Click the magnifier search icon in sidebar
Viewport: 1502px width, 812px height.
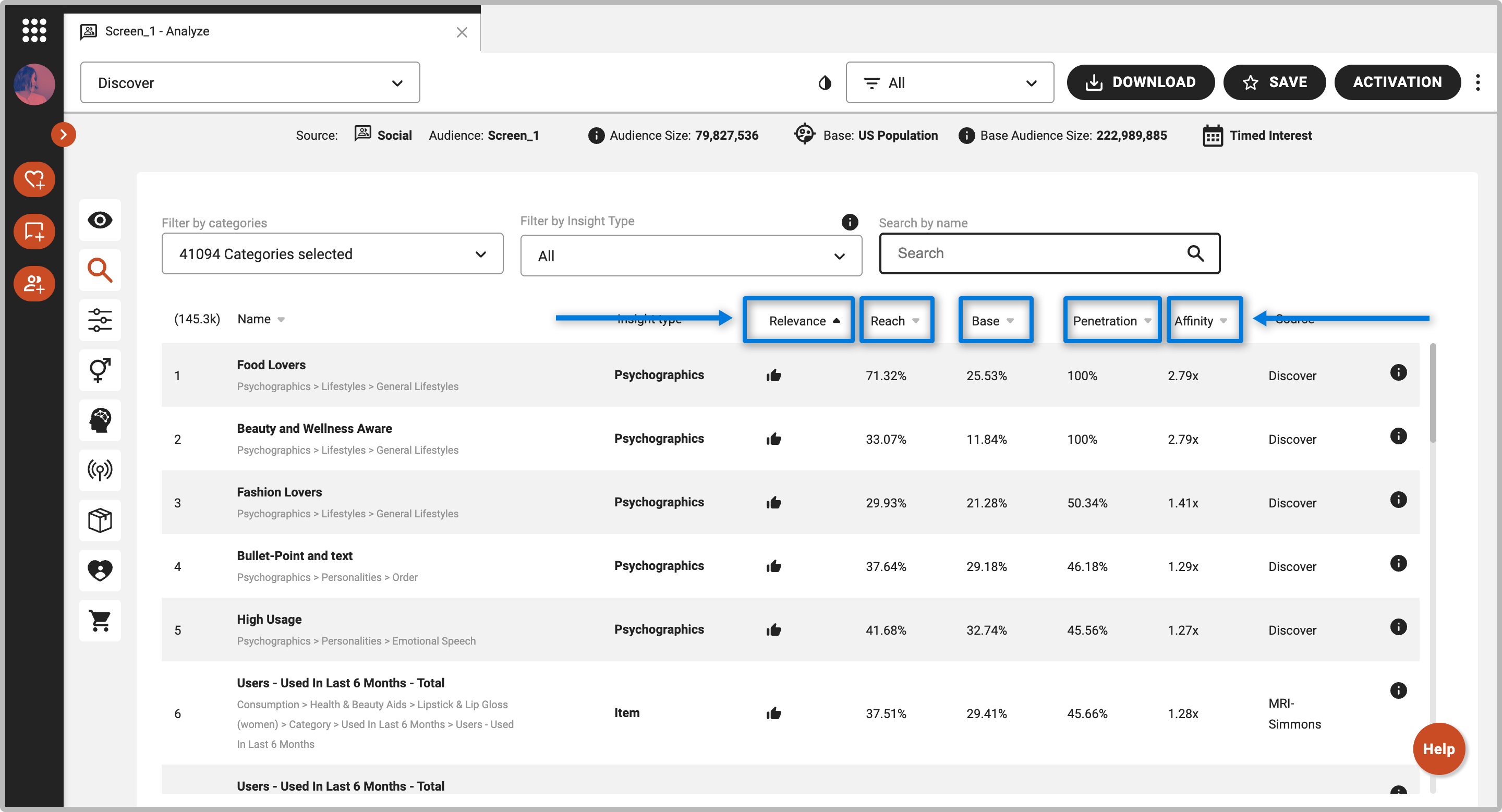click(x=100, y=270)
